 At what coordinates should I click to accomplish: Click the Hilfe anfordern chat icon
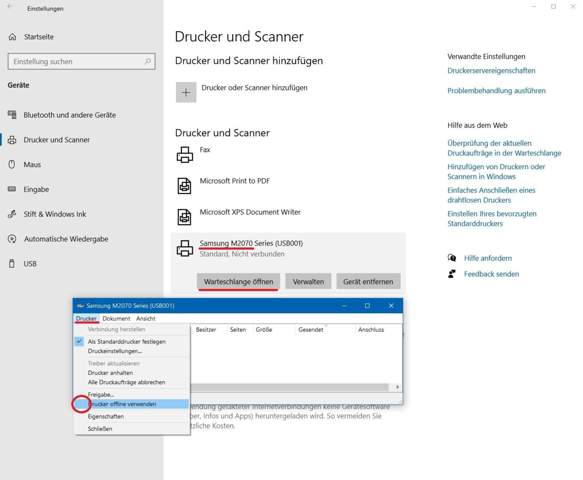tap(452, 258)
